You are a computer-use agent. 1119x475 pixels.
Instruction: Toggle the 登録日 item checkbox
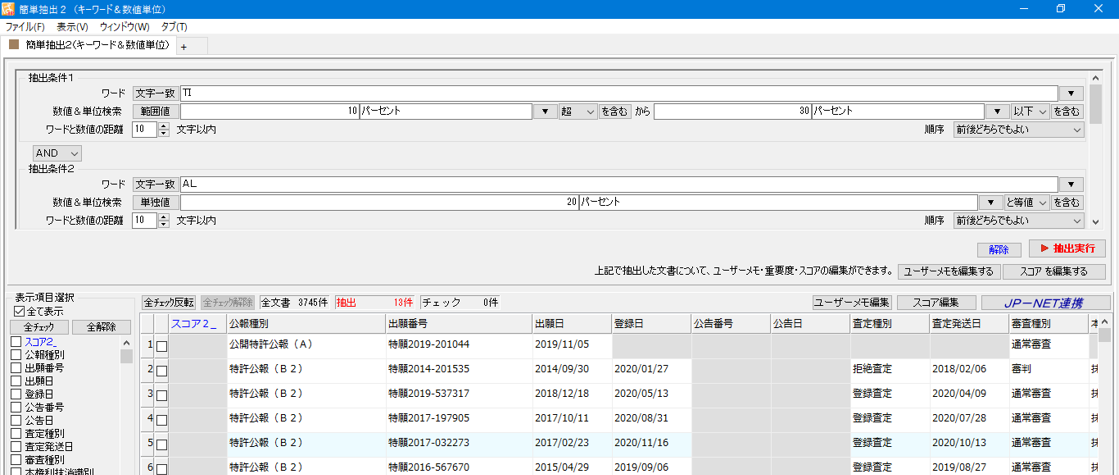click(x=16, y=394)
